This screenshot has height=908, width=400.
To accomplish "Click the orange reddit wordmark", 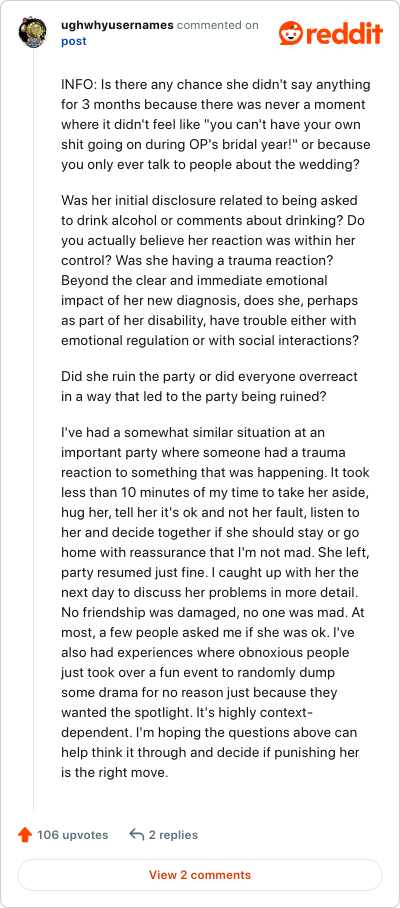I will pyautogui.click(x=345, y=34).
